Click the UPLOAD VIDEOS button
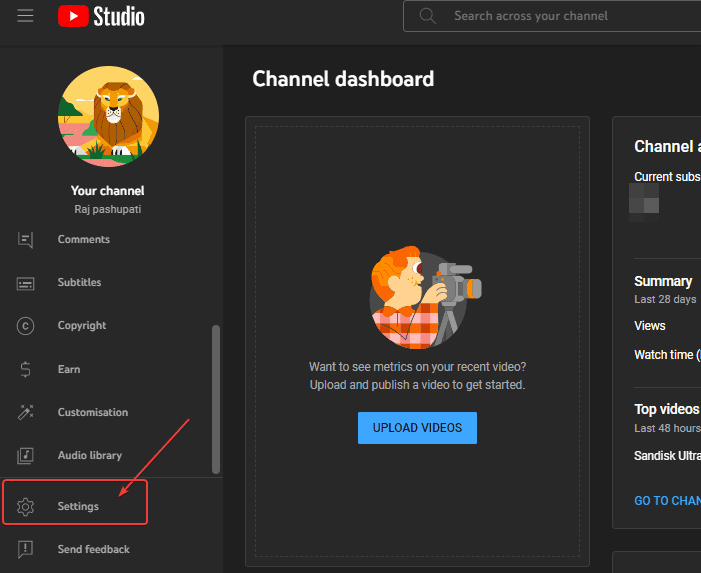The width and height of the screenshot is (701, 573). [417, 428]
